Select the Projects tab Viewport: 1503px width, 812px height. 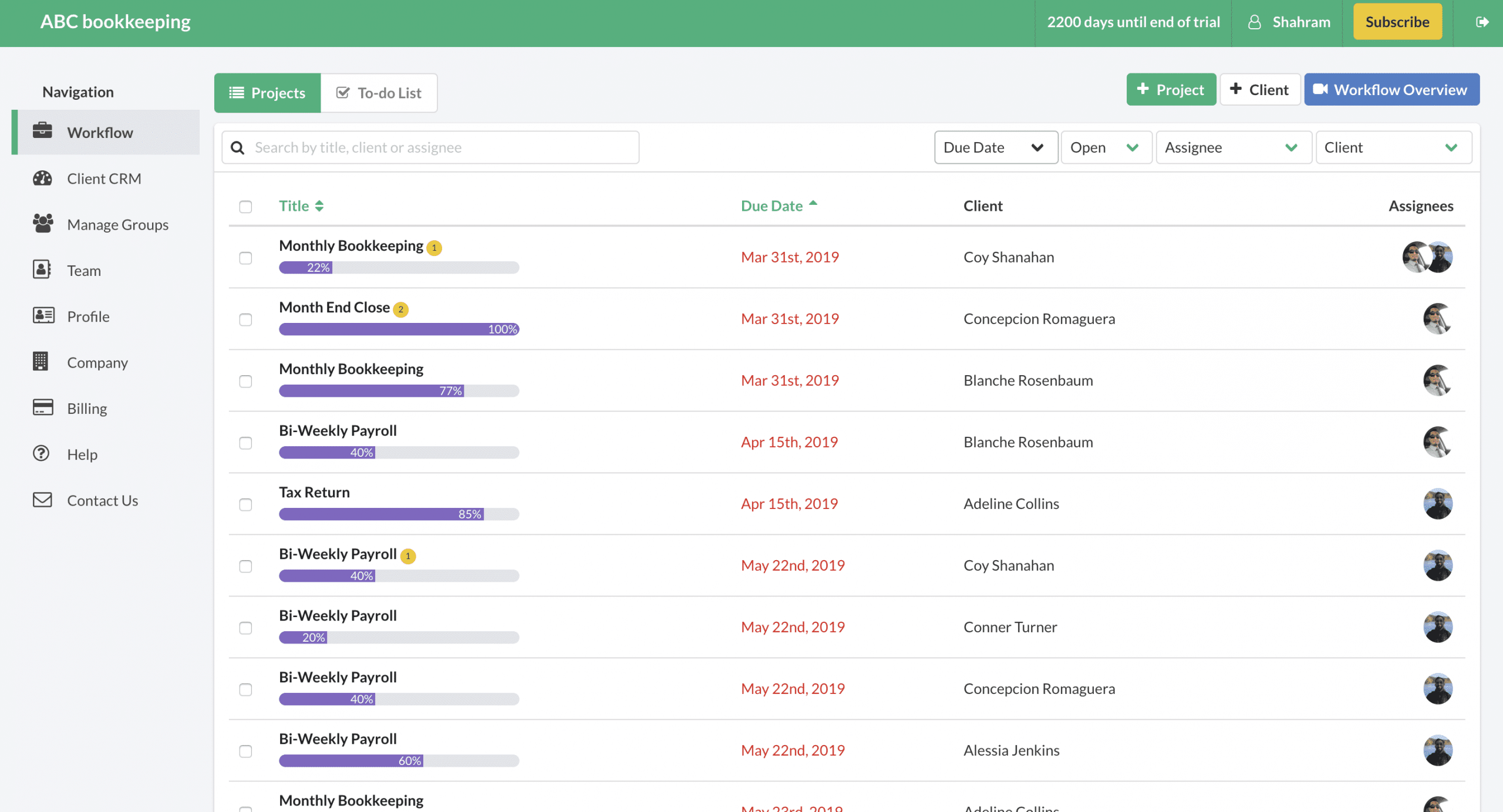pyautogui.click(x=267, y=92)
